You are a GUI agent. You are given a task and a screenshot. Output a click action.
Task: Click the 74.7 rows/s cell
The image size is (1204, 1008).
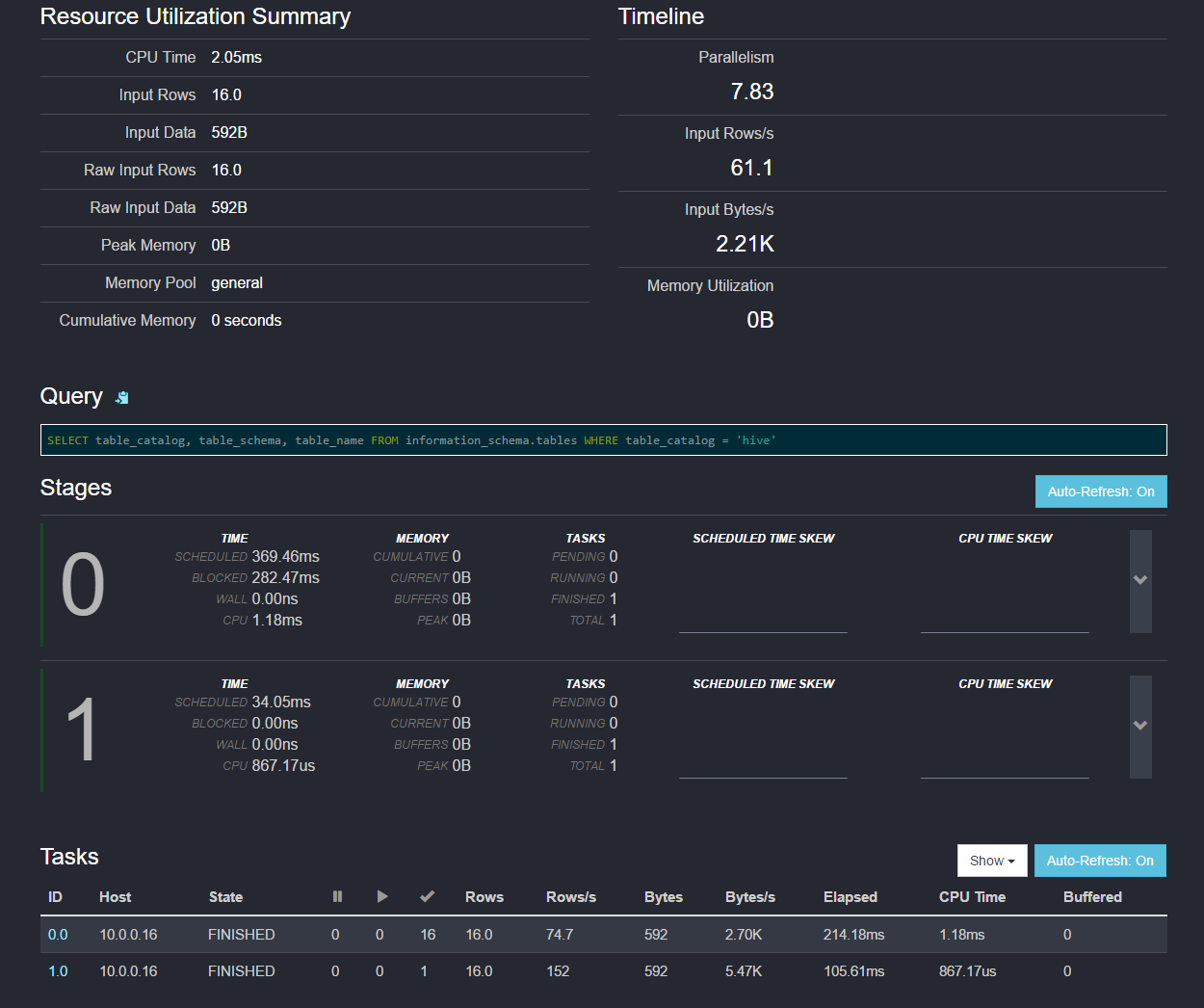[x=560, y=935]
